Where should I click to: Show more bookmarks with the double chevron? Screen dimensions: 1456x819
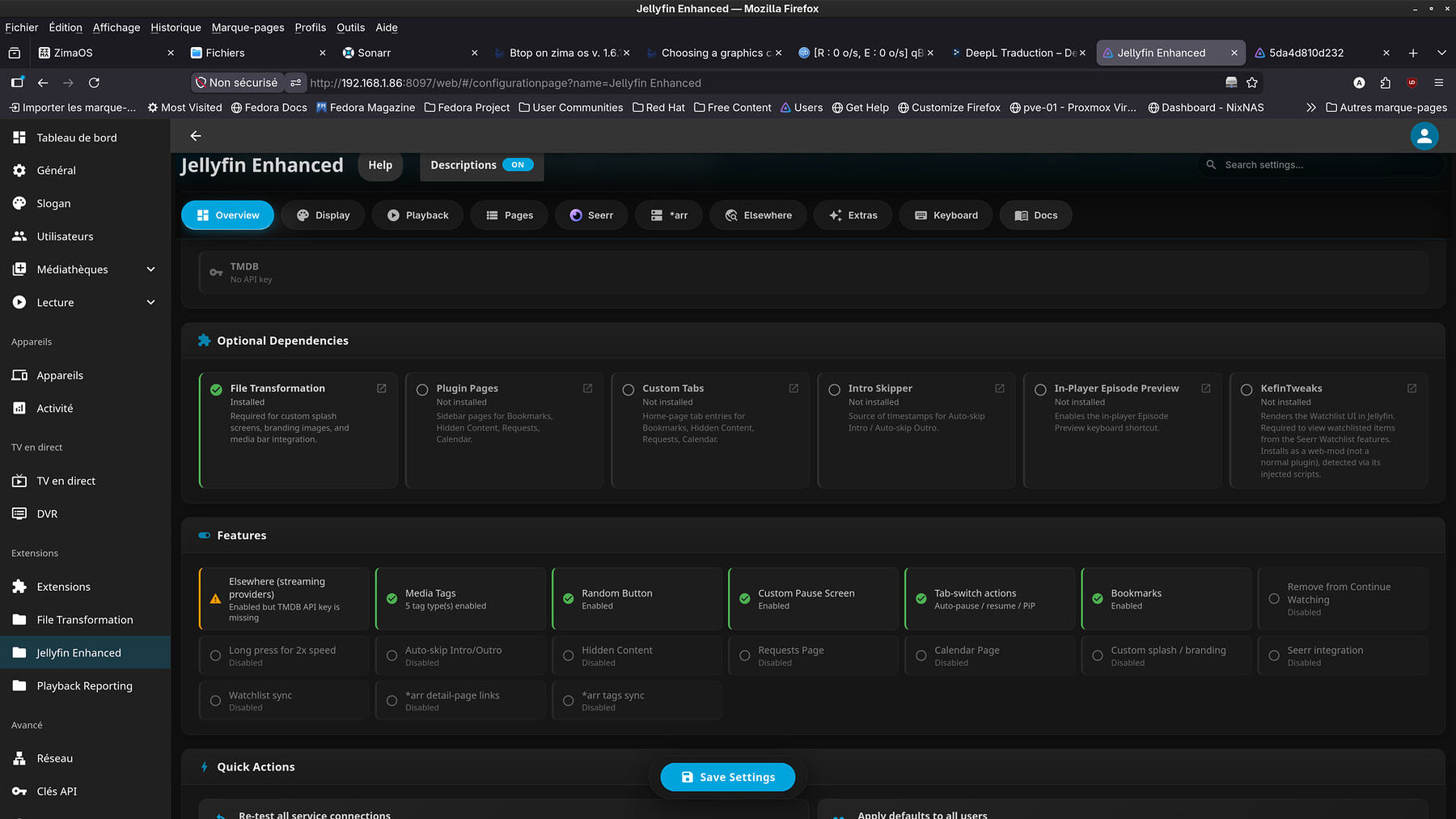1311,108
